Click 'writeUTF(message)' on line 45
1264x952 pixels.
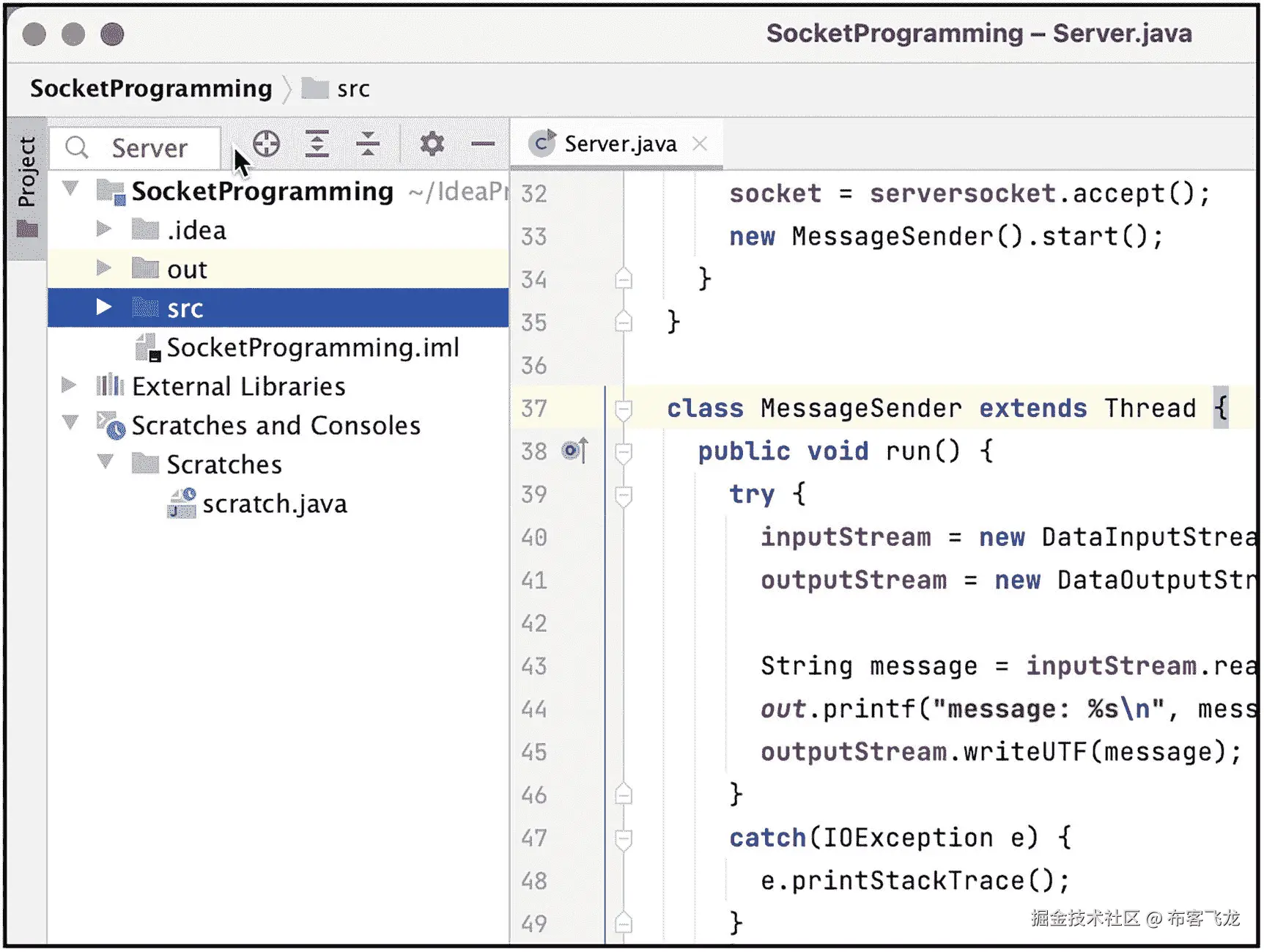coord(1095,752)
